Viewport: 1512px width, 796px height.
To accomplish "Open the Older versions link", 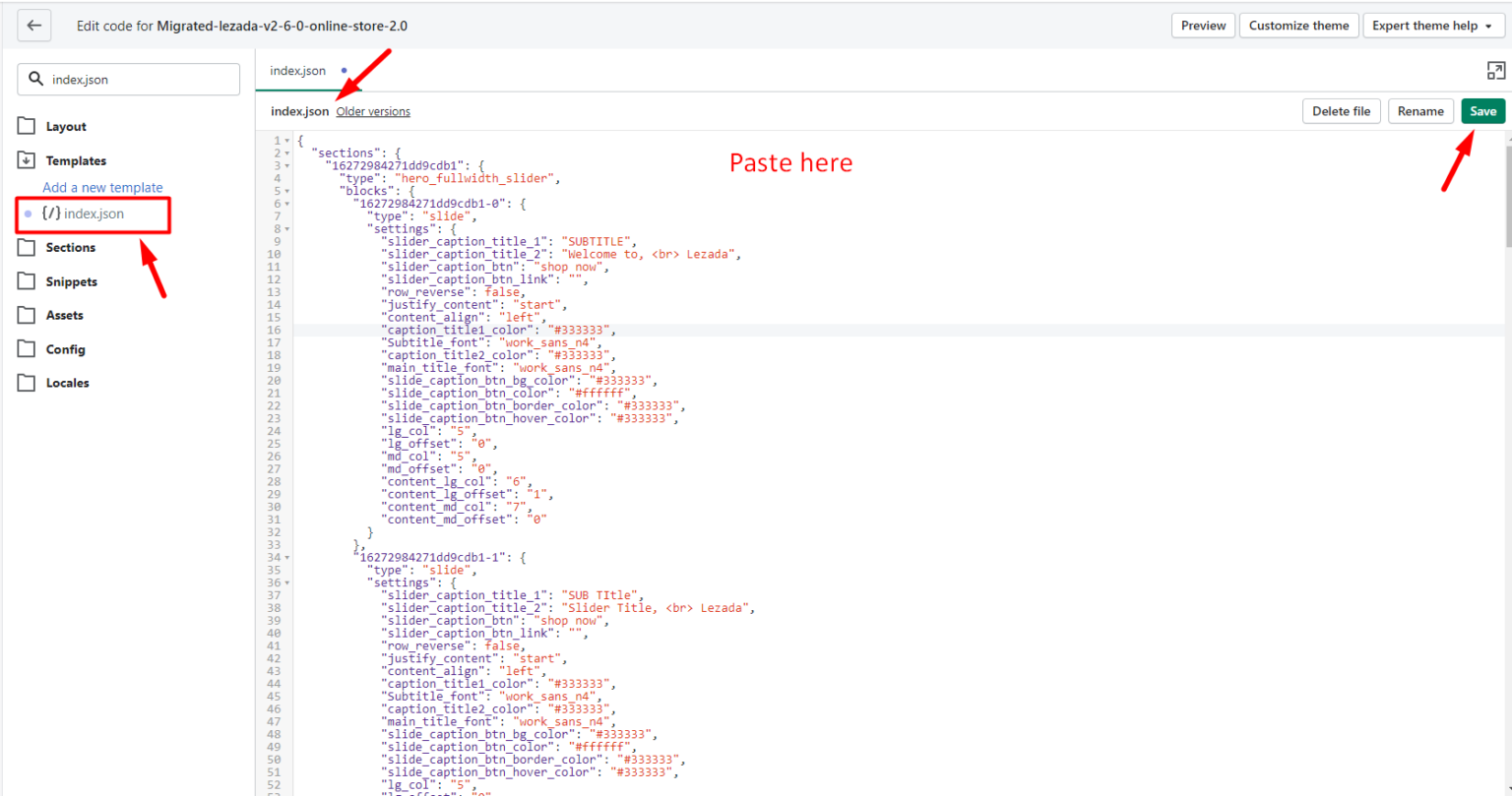I will click(373, 111).
